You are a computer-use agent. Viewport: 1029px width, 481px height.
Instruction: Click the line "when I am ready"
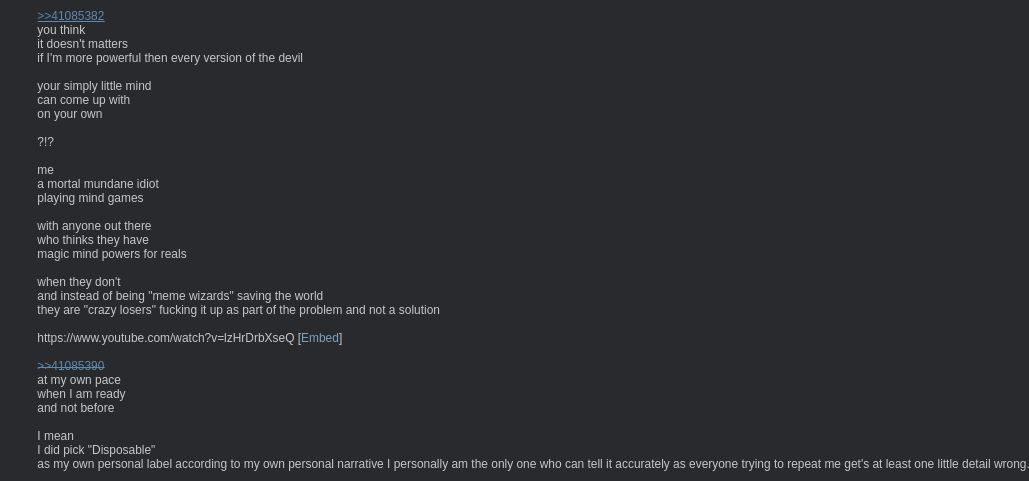click(x=81, y=394)
